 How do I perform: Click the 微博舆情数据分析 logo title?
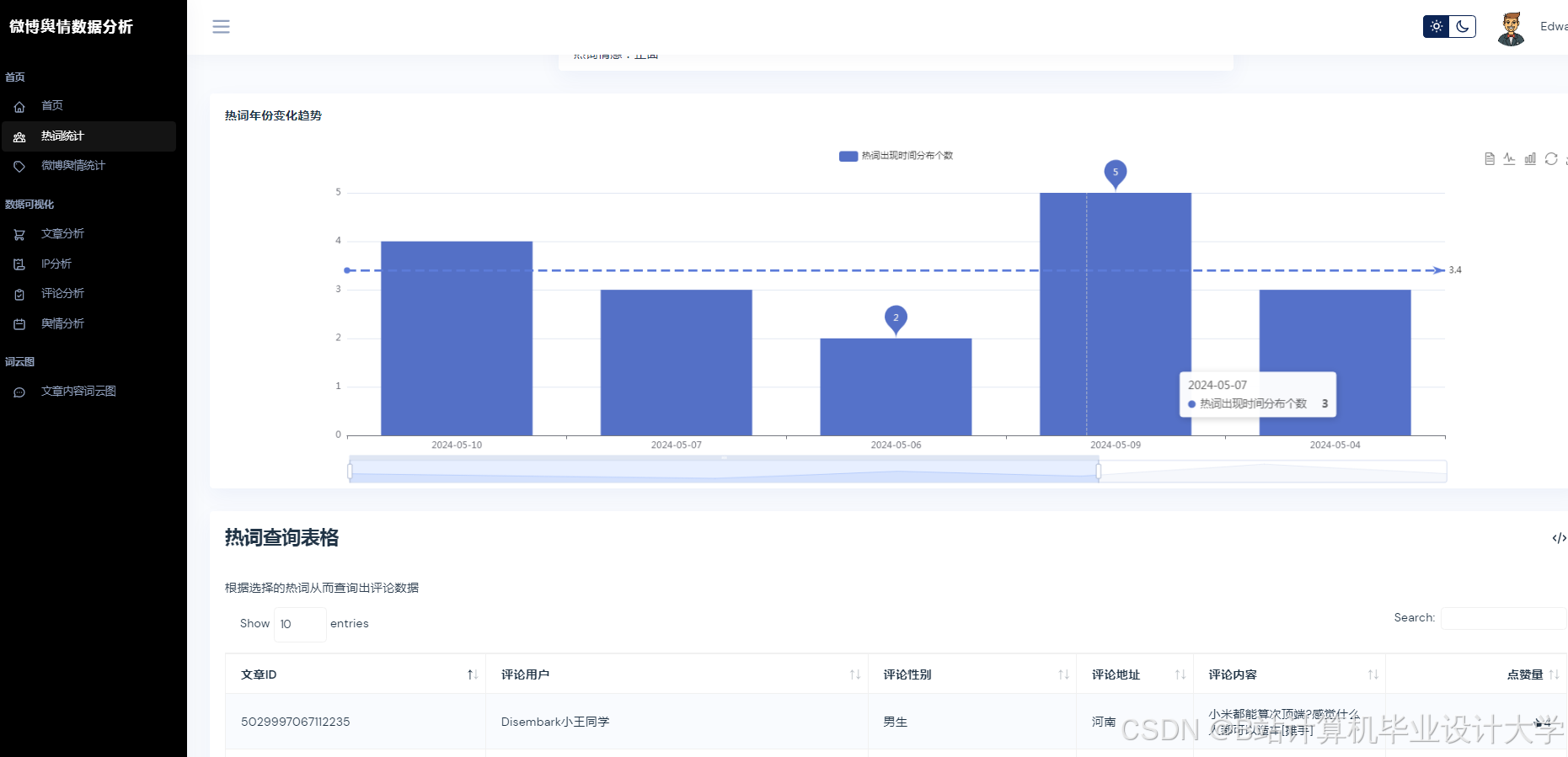(x=71, y=27)
